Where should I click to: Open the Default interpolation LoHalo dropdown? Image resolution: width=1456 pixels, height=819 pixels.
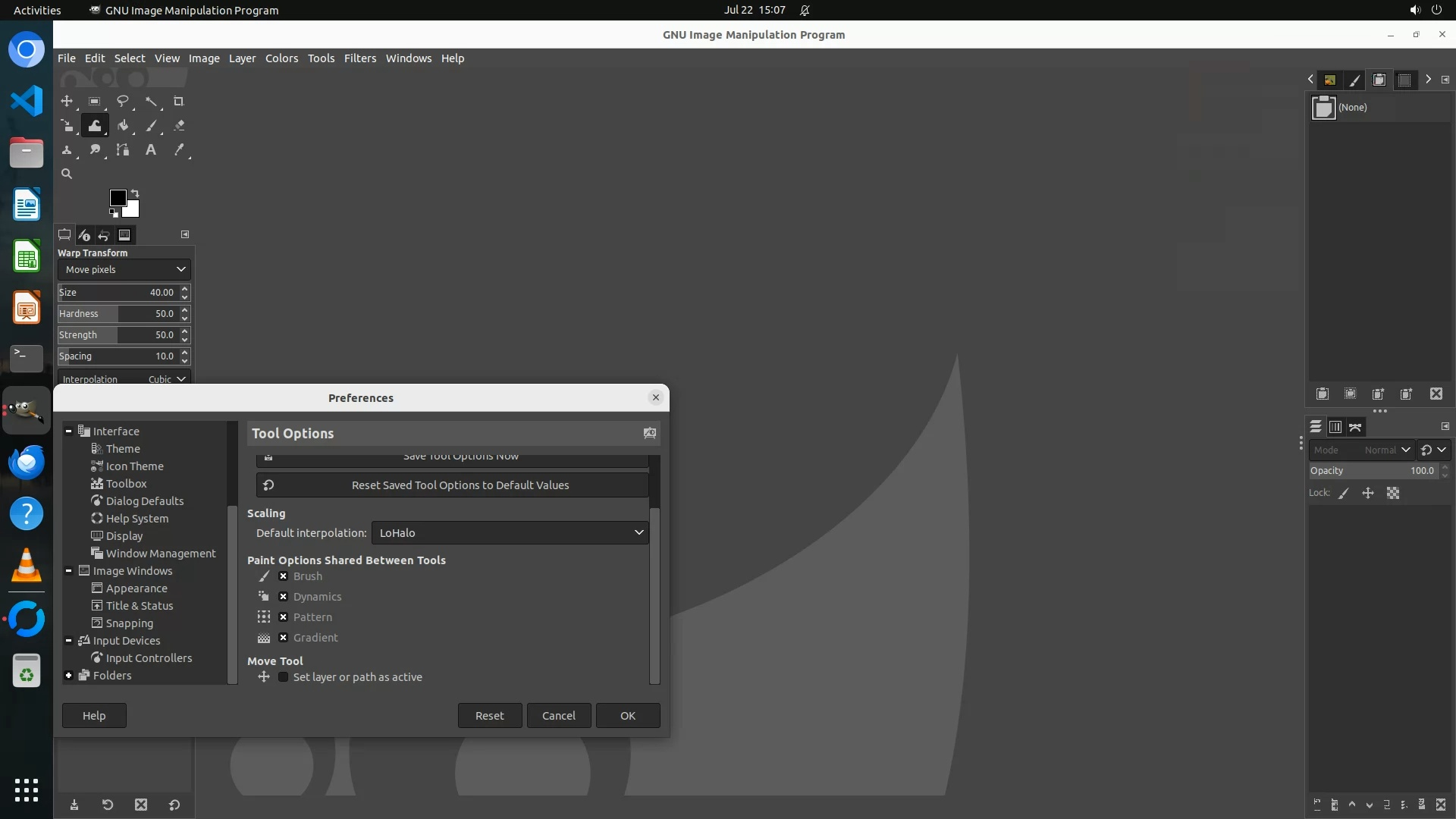point(510,533)
